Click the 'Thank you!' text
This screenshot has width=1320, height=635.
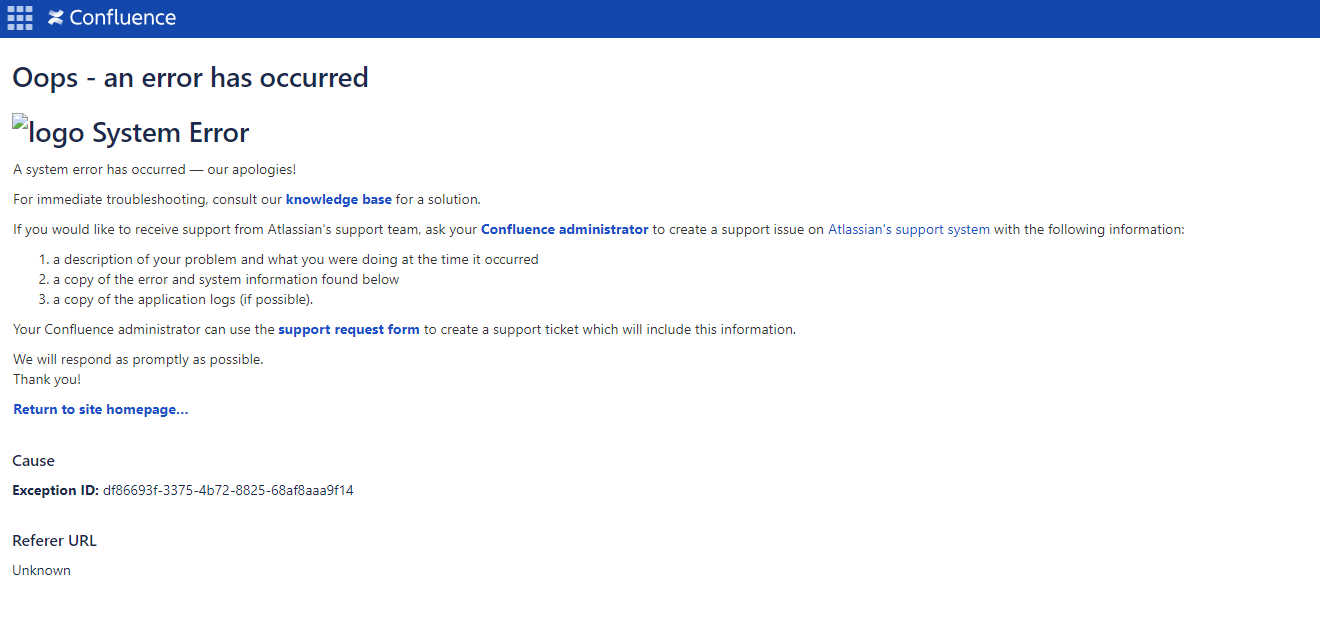point(47,379)
